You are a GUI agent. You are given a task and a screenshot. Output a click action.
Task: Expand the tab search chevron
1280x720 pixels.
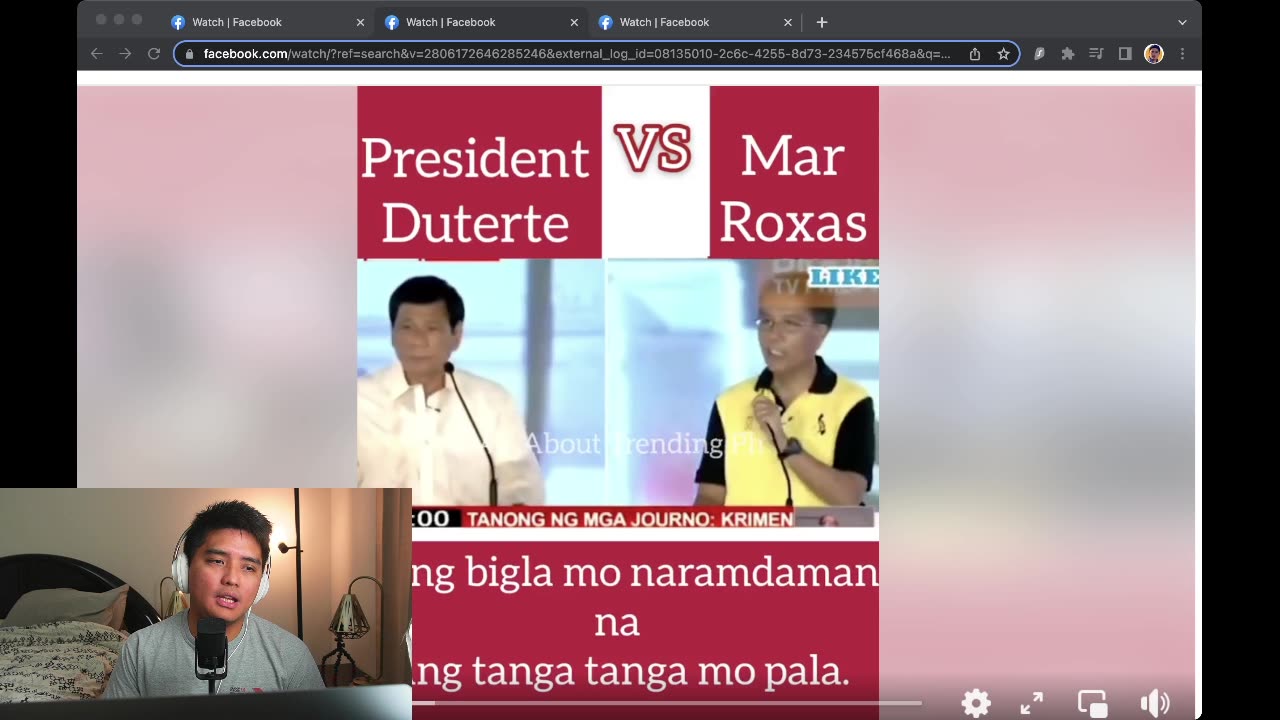coord(1182,22)
